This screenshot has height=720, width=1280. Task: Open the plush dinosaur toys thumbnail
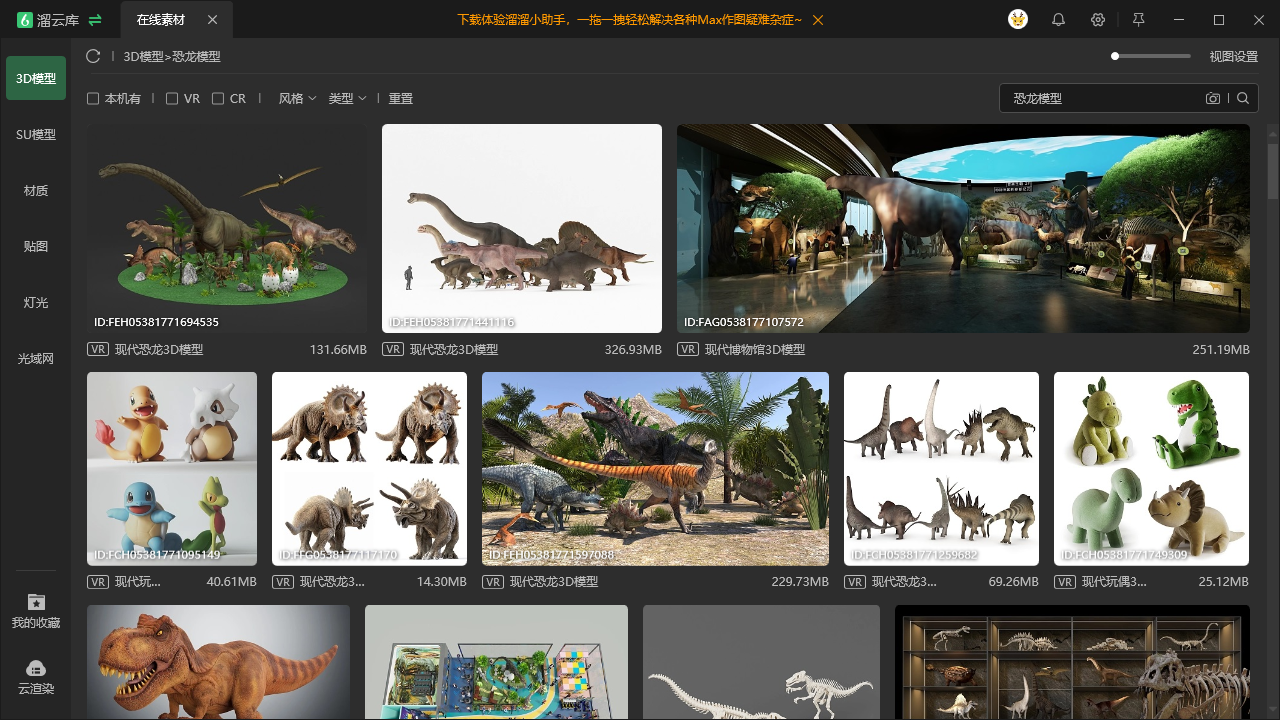click(x=1151, y=469)
